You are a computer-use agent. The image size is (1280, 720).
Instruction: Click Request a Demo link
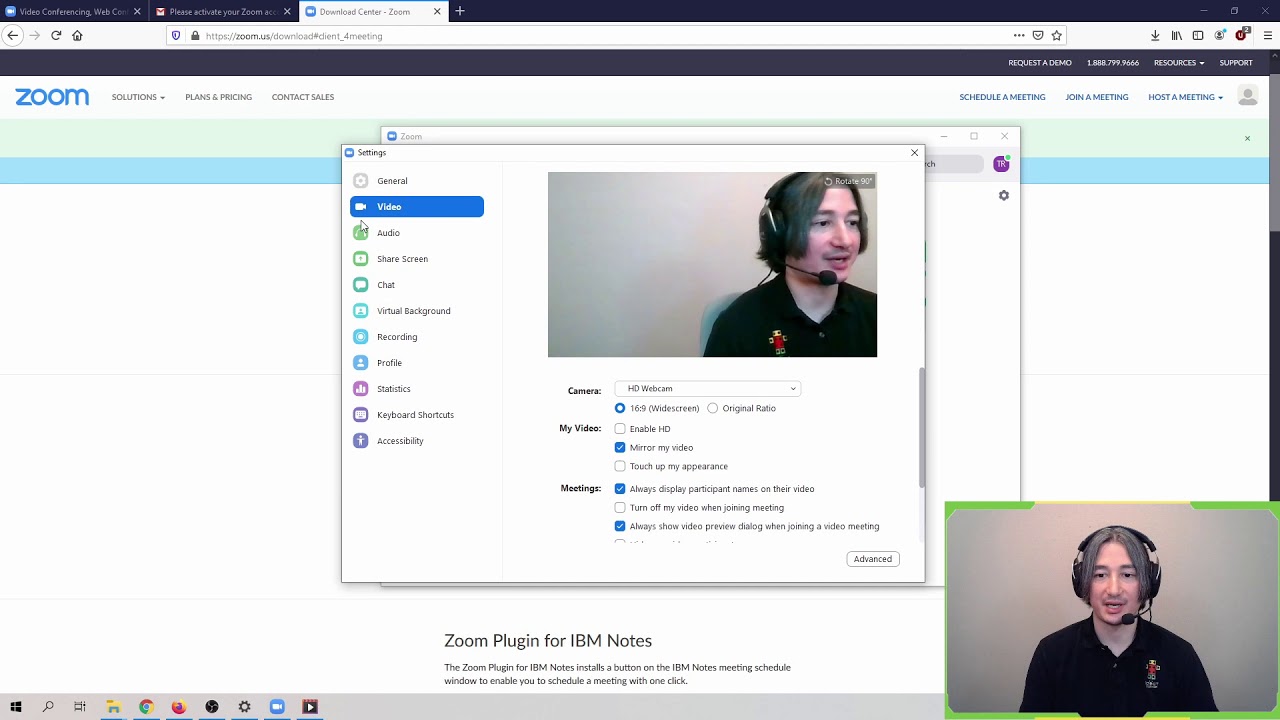(x=1040, y=63)
